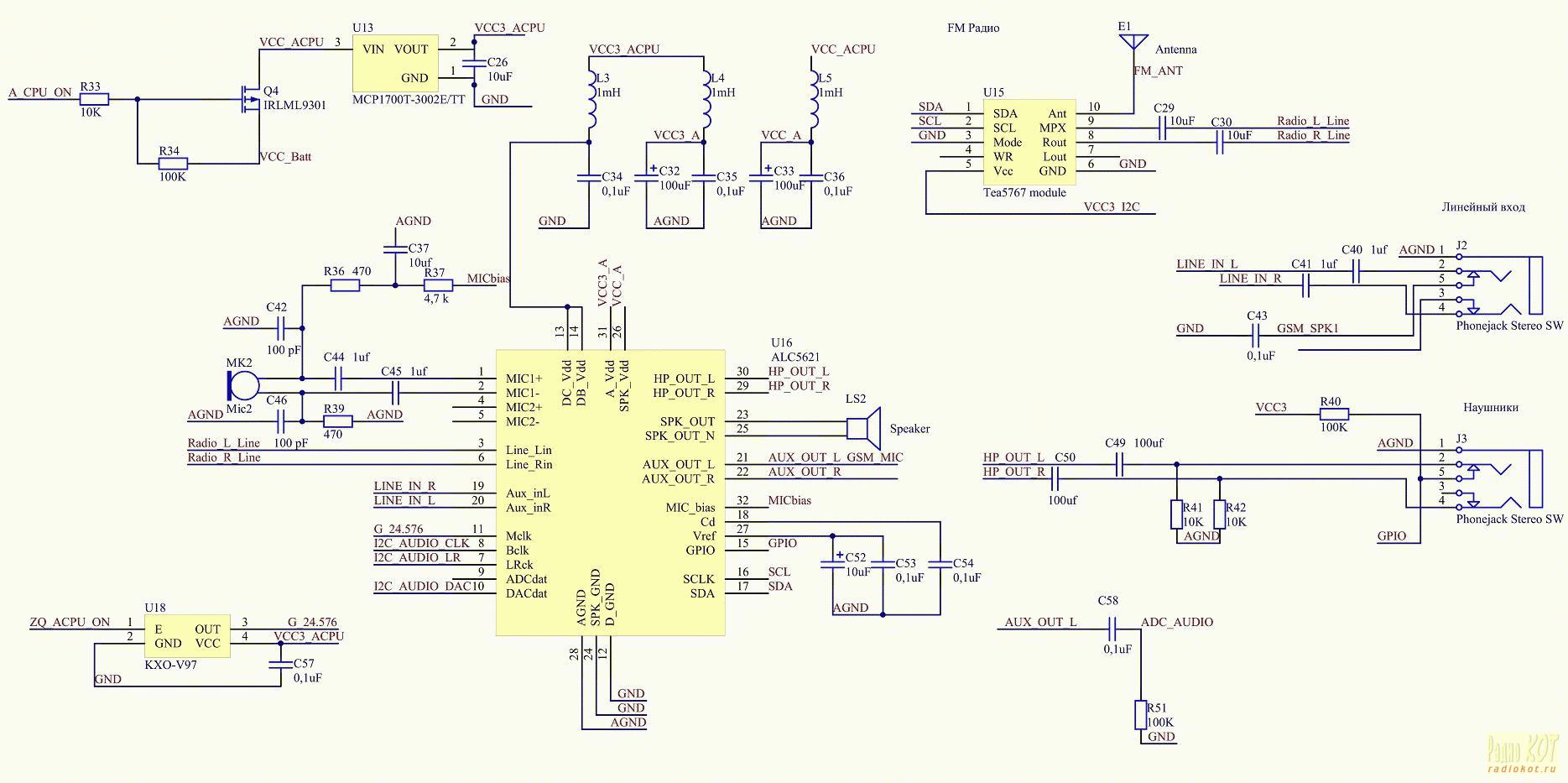Click the "Наушники" section label

coord(1490,407)
